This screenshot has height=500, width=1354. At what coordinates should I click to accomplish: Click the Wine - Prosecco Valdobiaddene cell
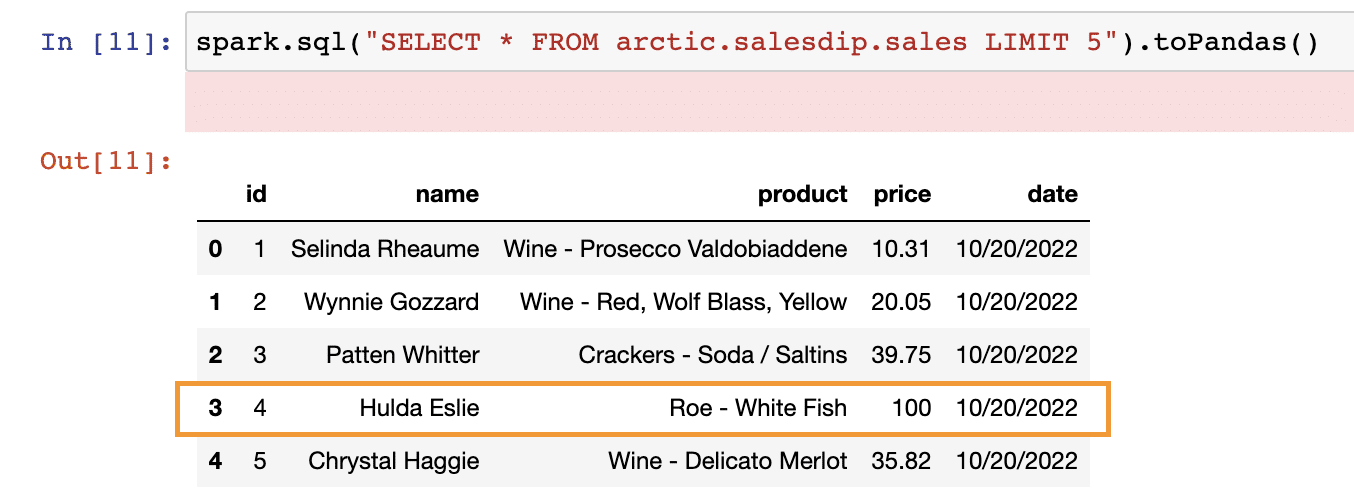pyautogui.click(x=675, y=248)
